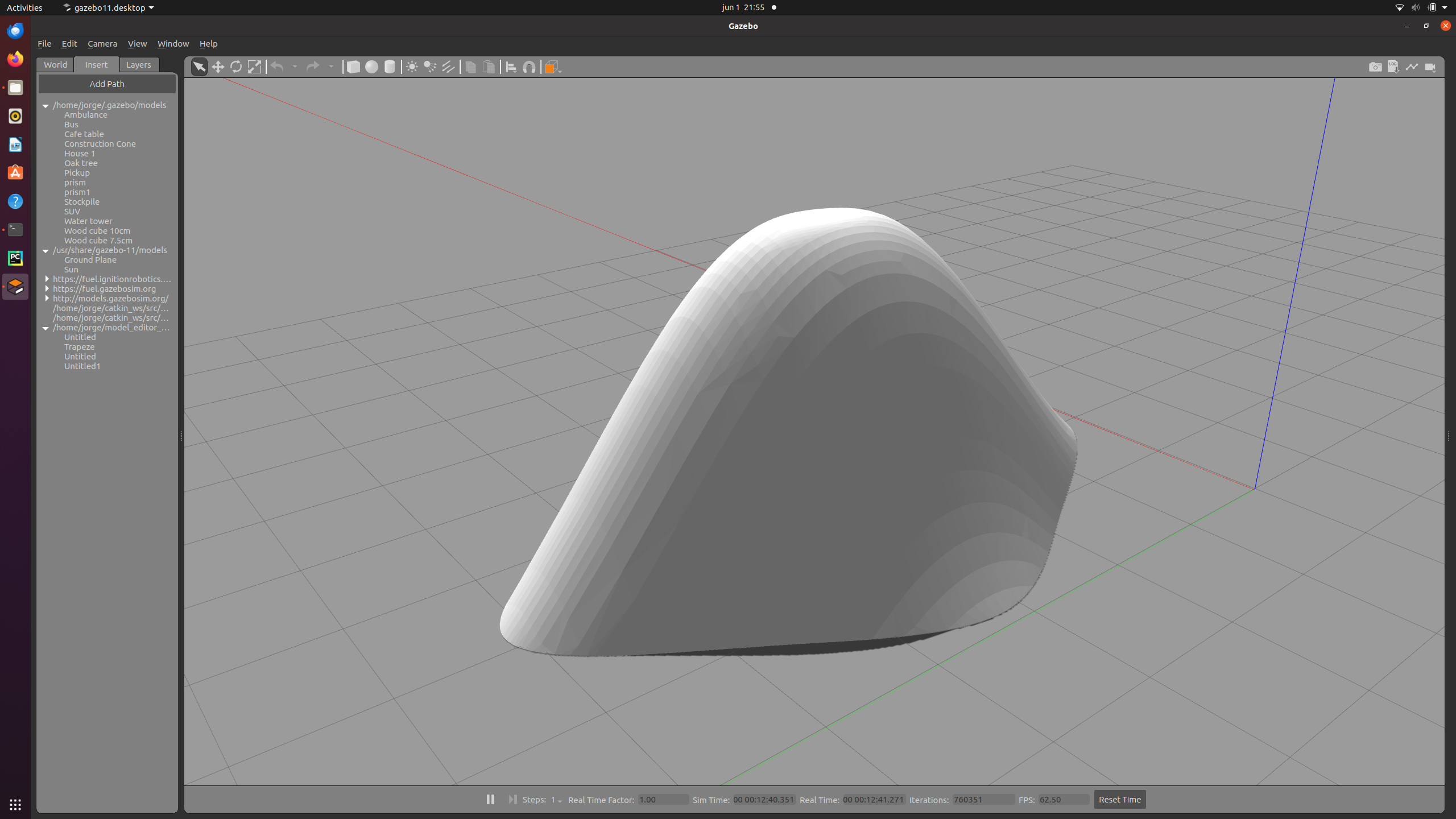Open the orange change-view-angle dropdown
Viewport: 1456px width, 819px height.
pos(553,67)
